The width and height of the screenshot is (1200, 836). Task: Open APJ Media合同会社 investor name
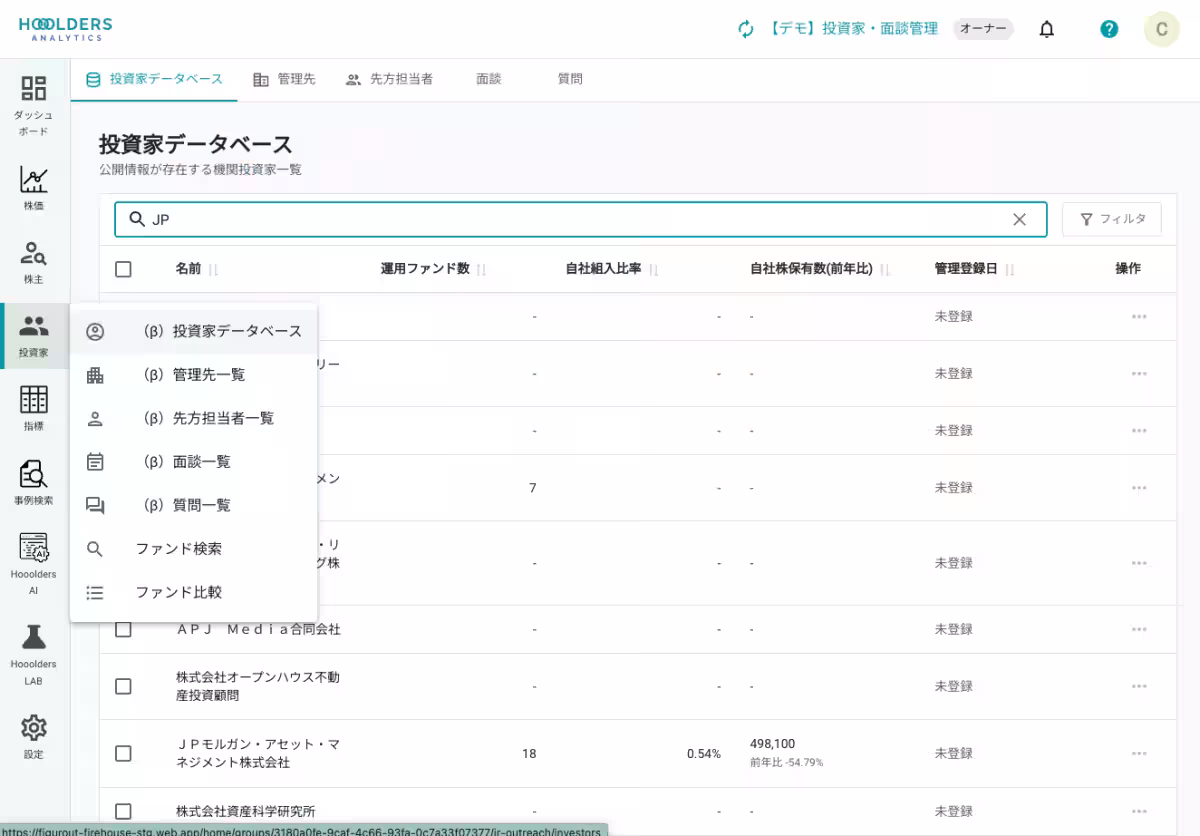pyautogui.click(x=258, y=629)
